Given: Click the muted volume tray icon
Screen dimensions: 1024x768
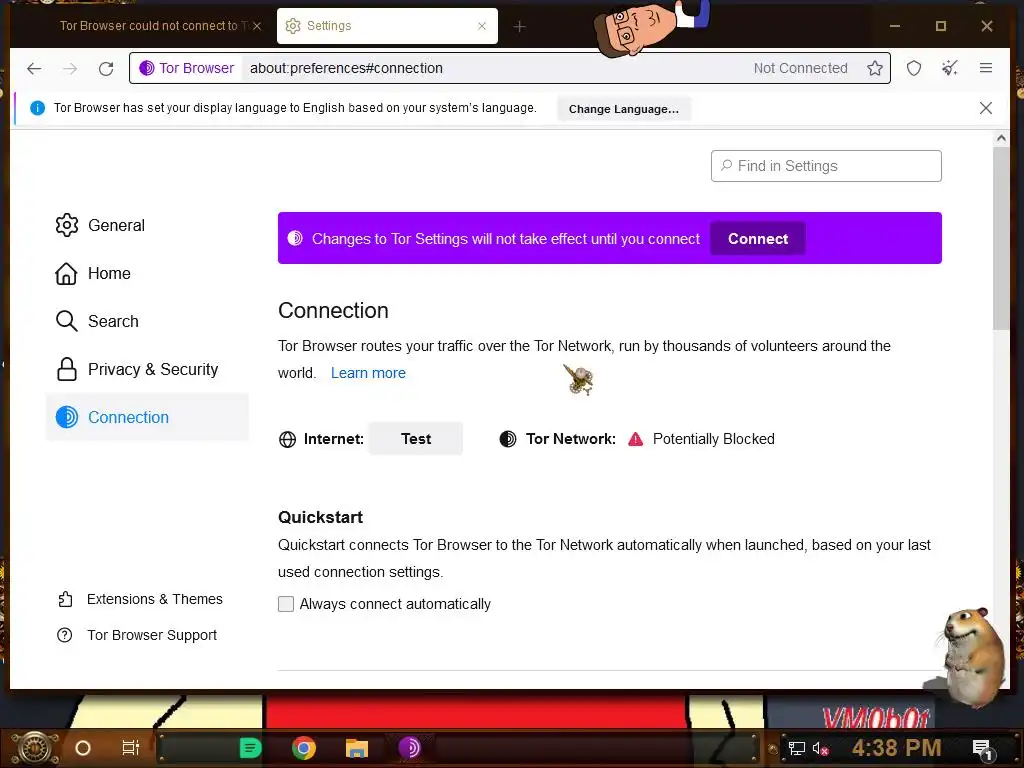Looking at the screenshot, I should tap(820, 748).
